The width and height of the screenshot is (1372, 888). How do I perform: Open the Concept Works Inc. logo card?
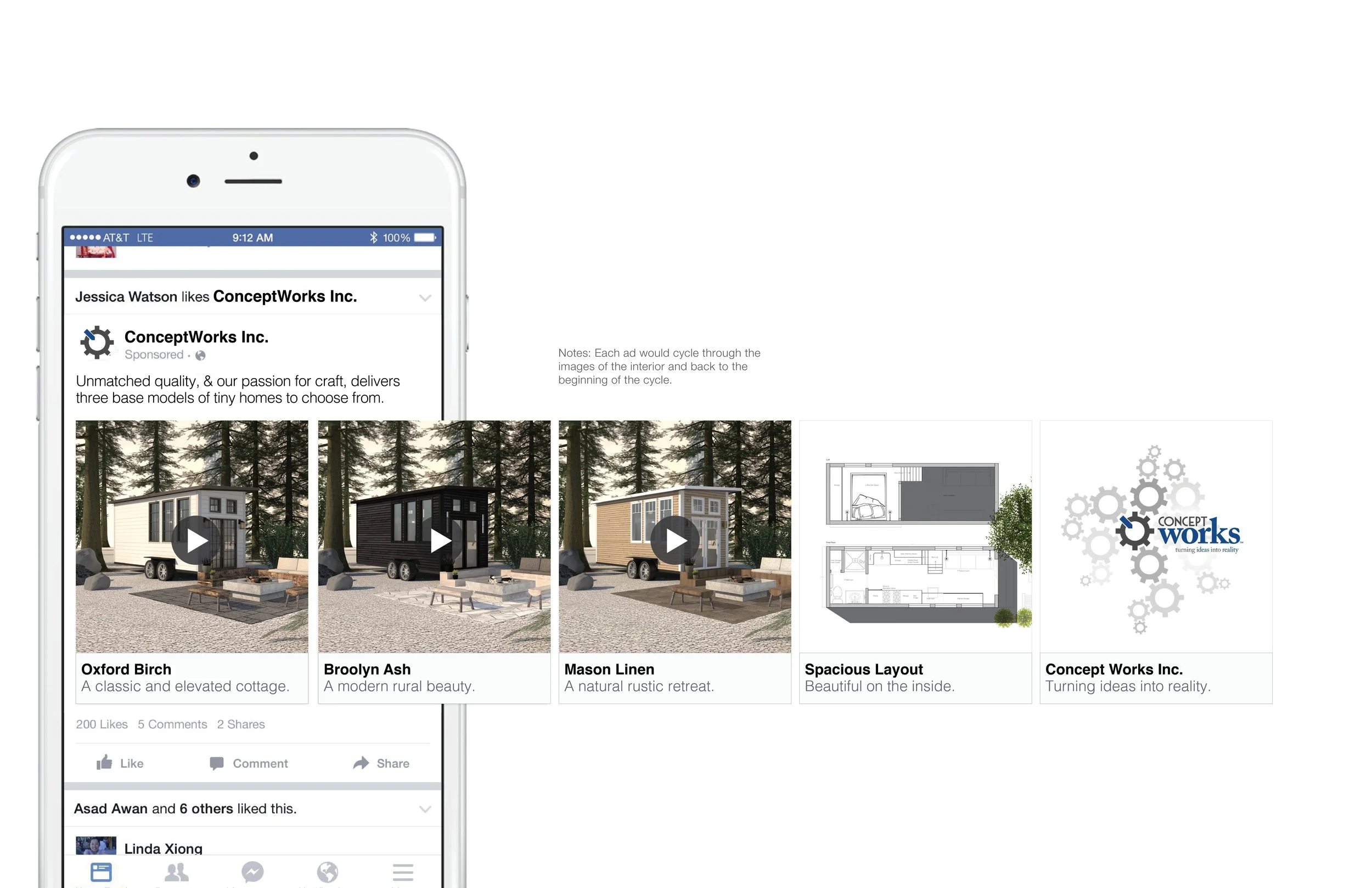1156,537
